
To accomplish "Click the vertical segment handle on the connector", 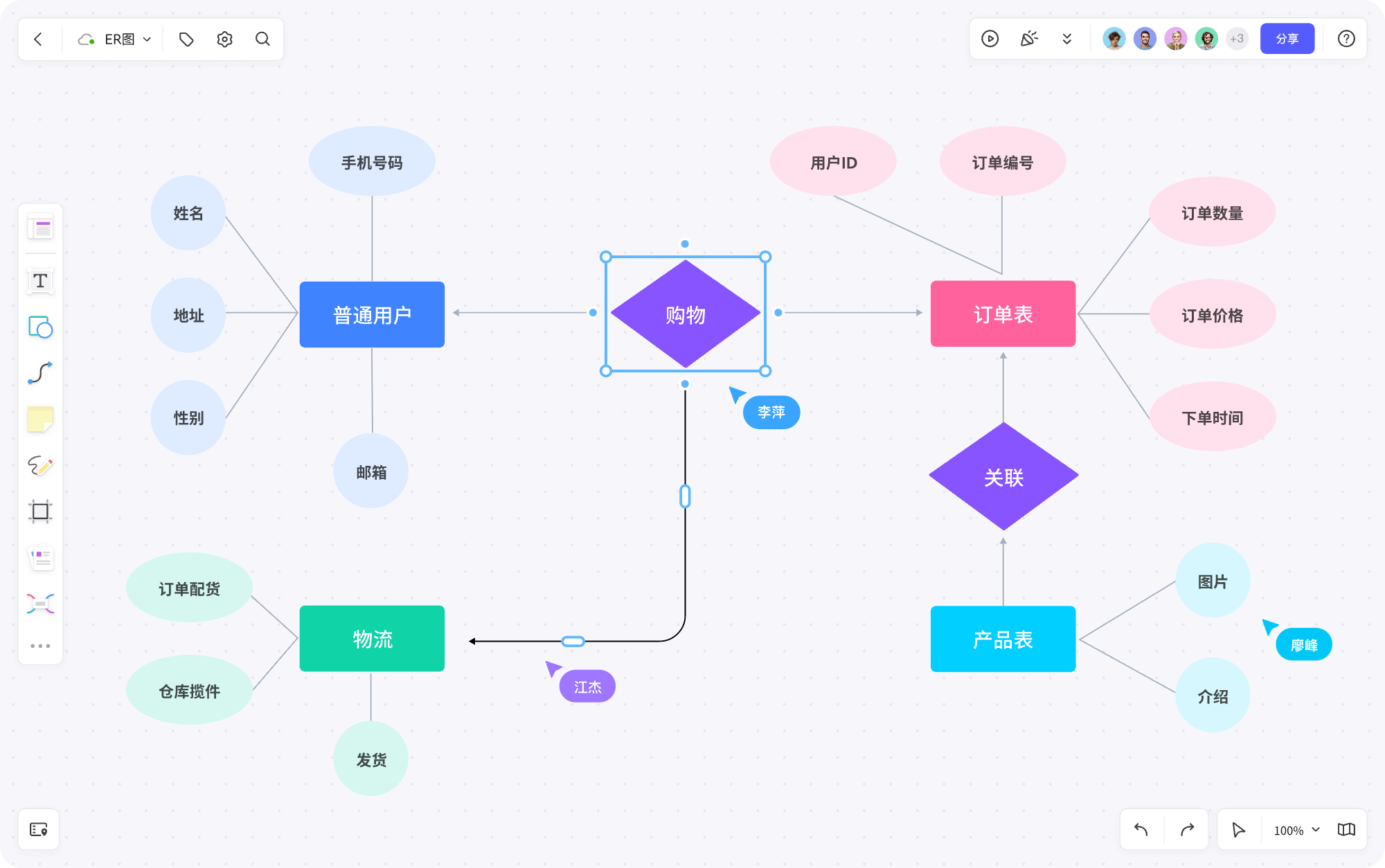I will 686,496.
